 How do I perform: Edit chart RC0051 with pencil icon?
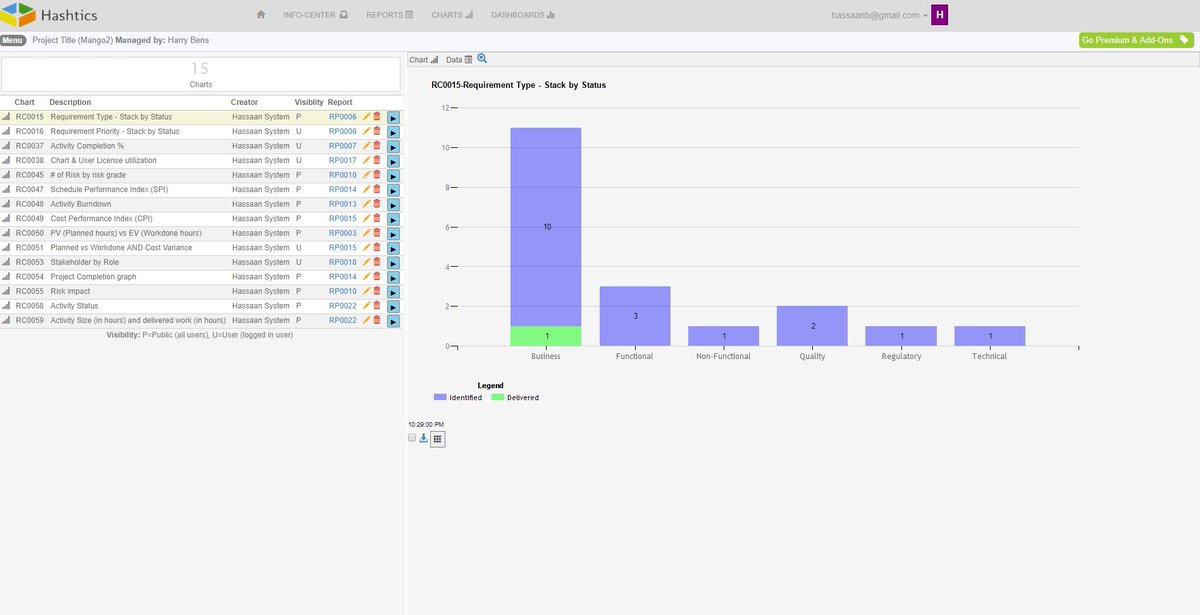pos(366,247)
